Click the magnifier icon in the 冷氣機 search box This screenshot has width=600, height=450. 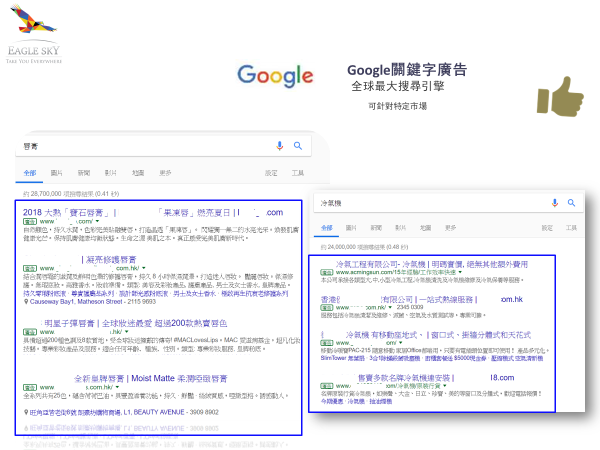pyautogui.click(x=571, y=203)
